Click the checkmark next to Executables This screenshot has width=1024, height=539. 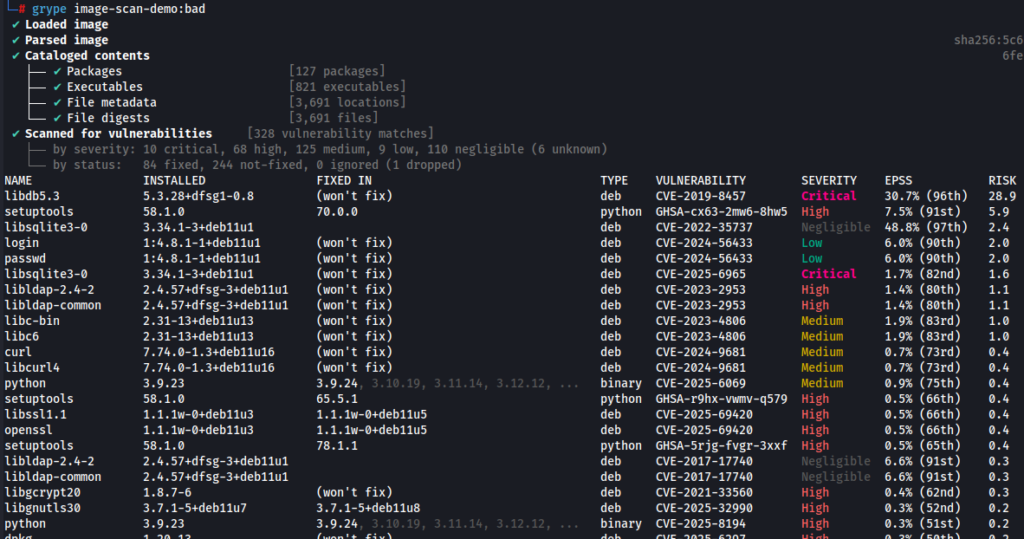click(x=57, y=87)
